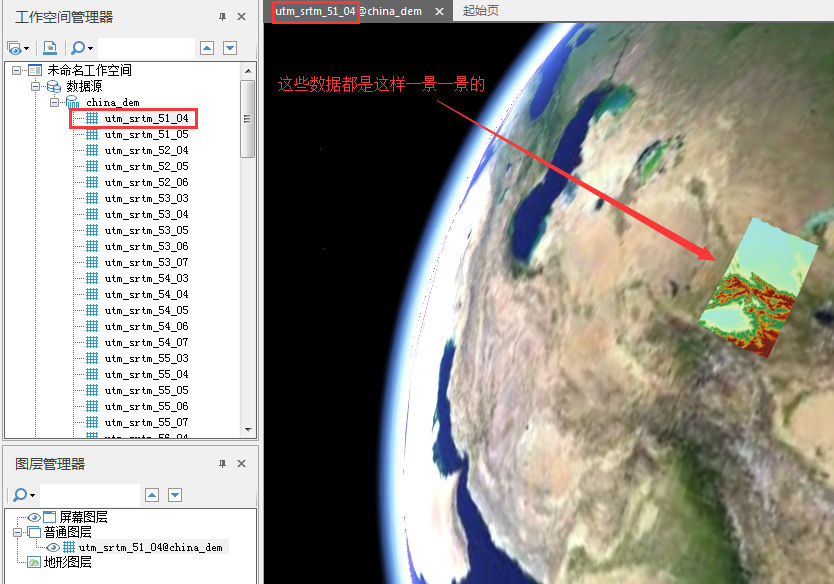Click the search magnifier icon in layer manager
Viewport: 834px width, 584px height.
20,495
